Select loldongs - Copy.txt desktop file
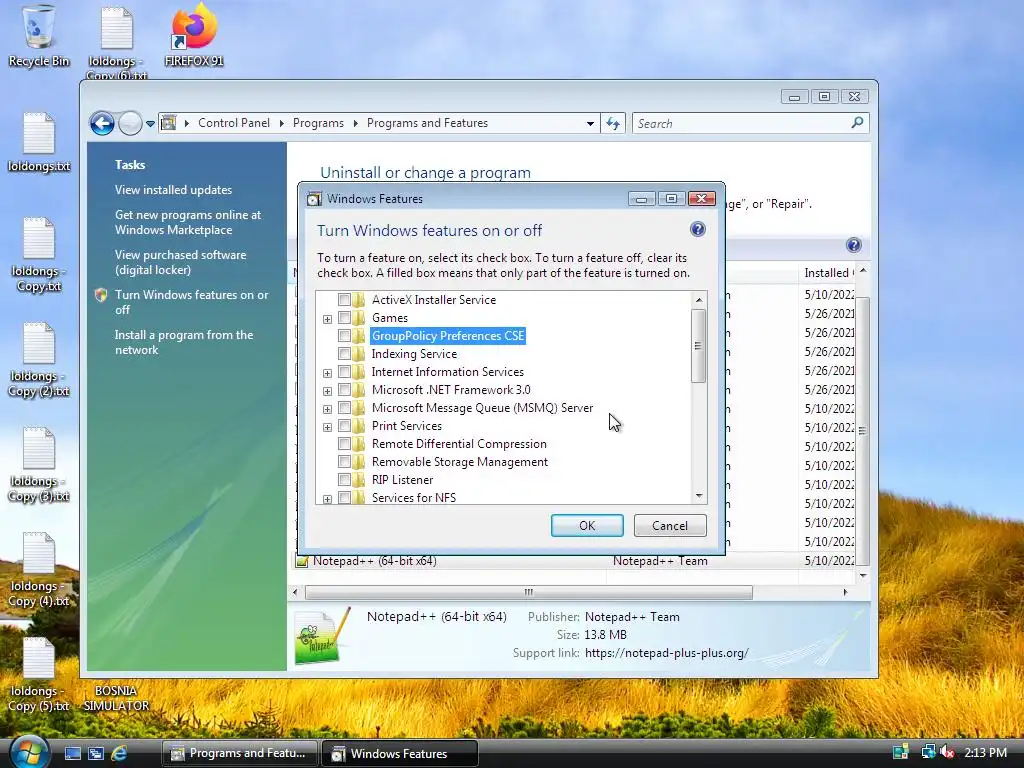 39,255
